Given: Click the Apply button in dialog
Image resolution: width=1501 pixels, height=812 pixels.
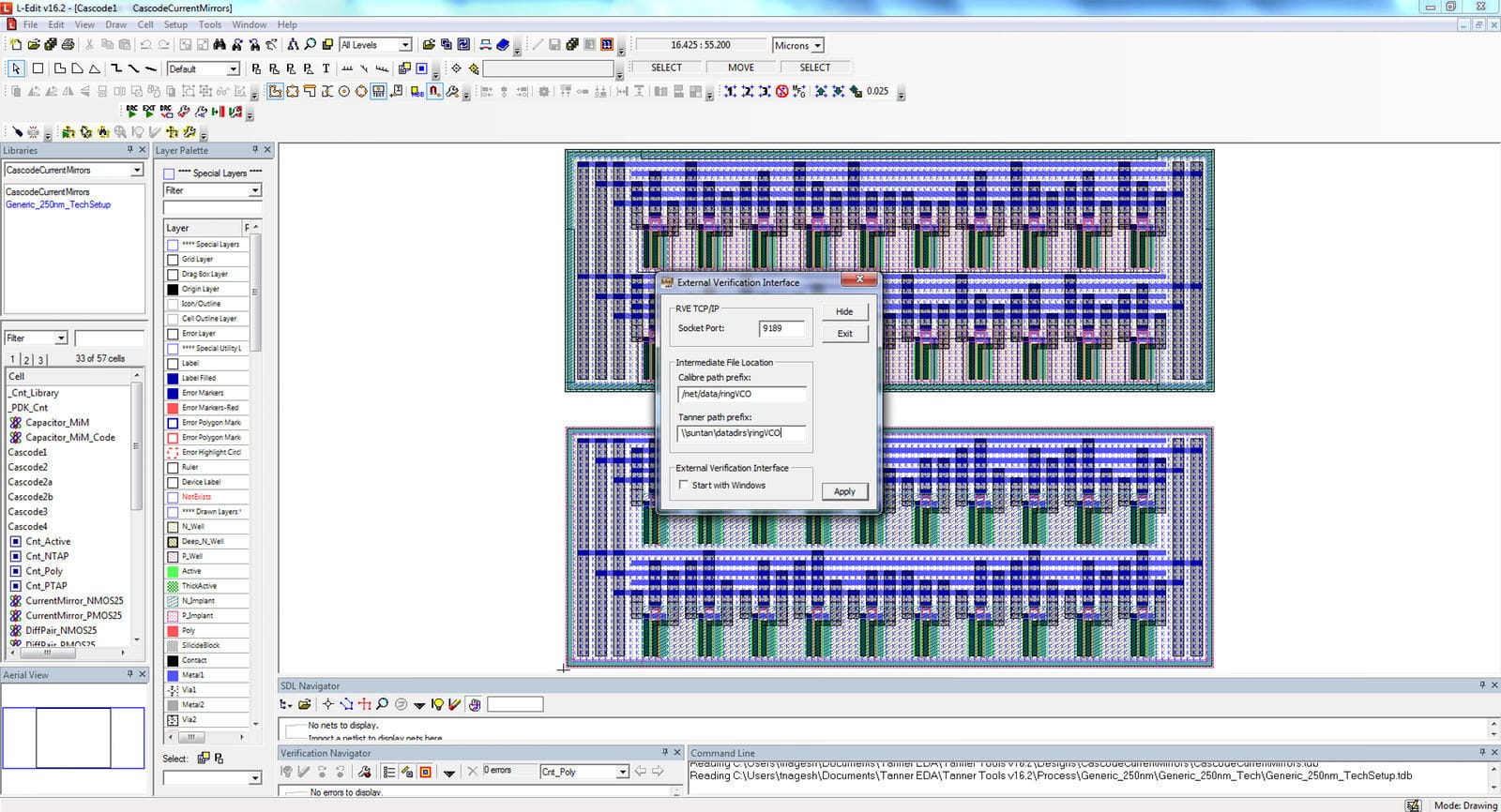Looking at the screenshot, I should [x=844, y=491].
